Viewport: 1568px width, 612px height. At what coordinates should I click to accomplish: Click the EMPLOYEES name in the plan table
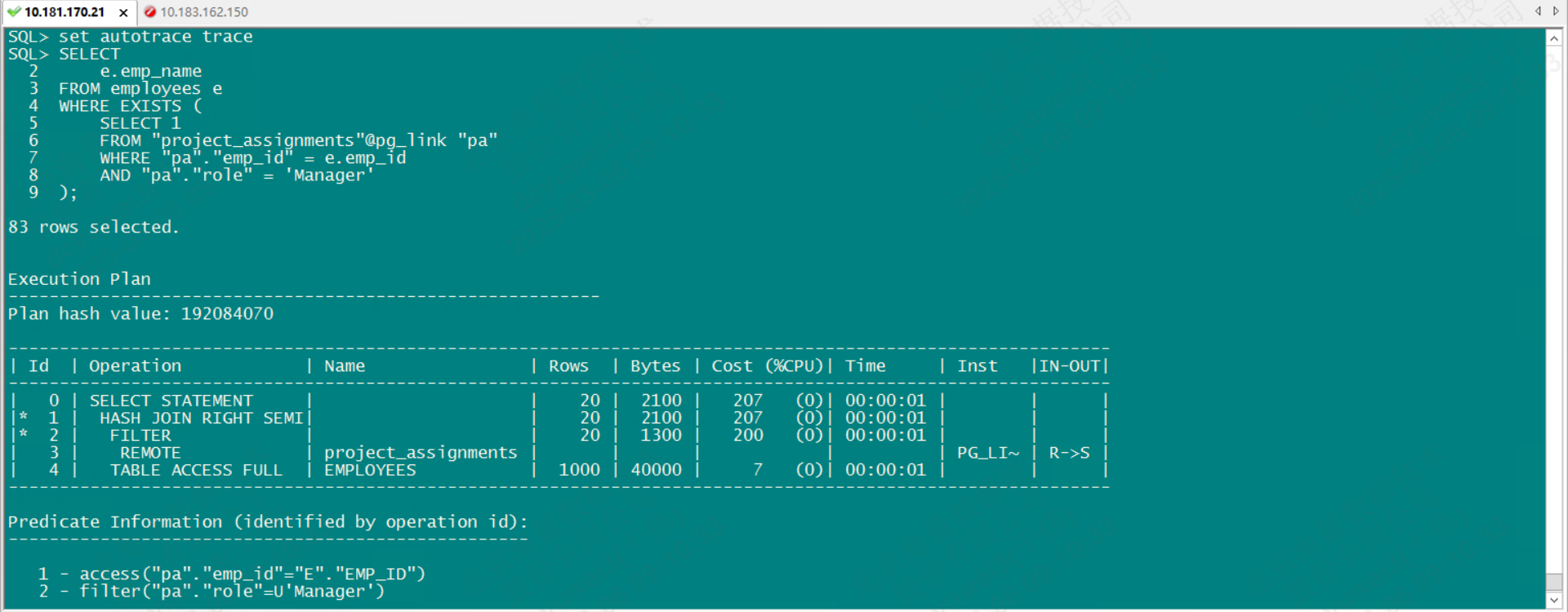370,470
